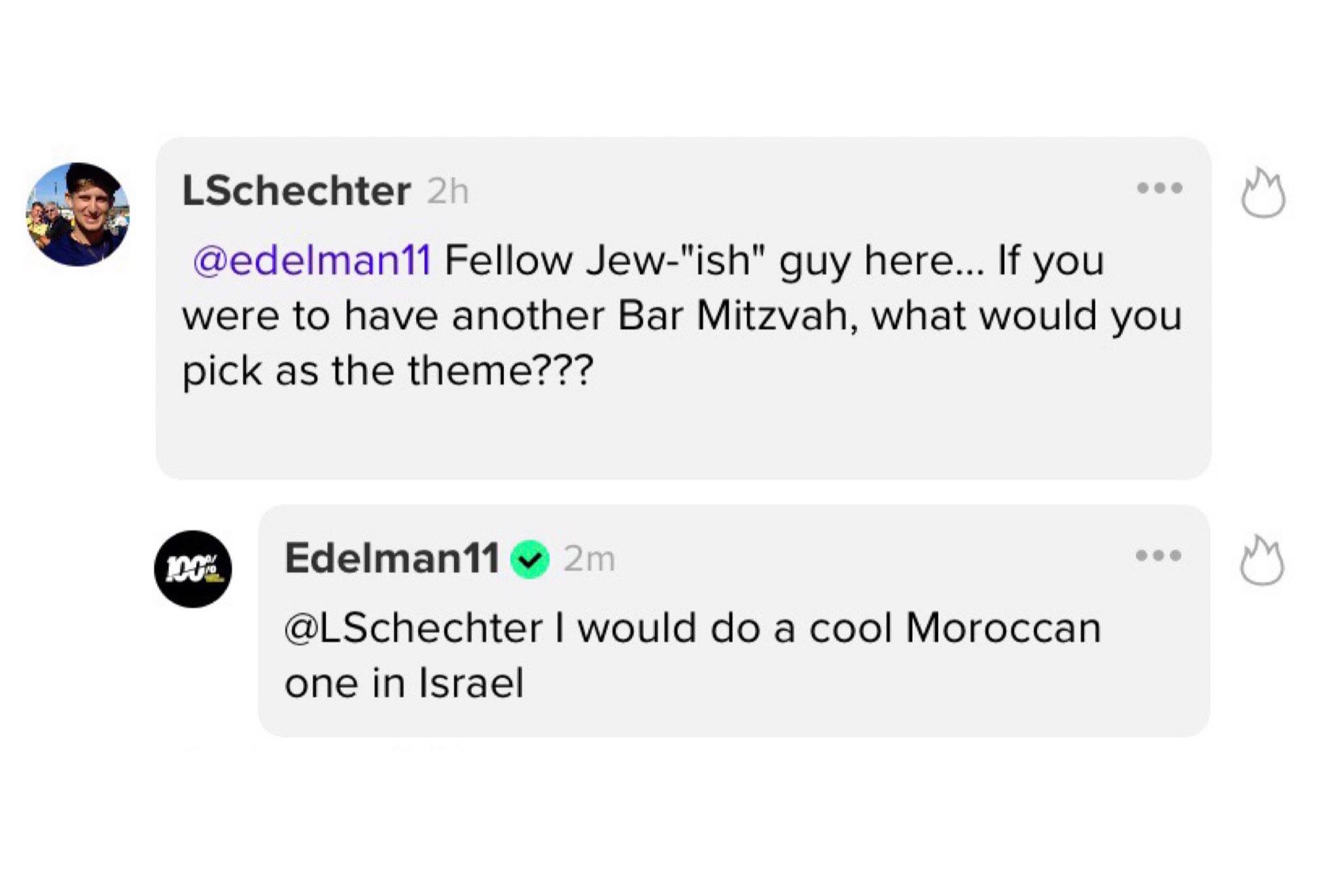This screenshot has width=1340, height=896.
Task: Follow the purple @edelman11 mention
Action: 312,260
